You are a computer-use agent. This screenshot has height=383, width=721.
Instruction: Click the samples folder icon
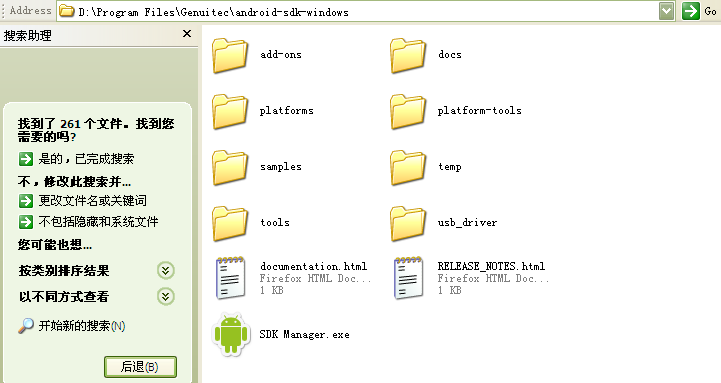pyautogui.click(x=230, y=168)
